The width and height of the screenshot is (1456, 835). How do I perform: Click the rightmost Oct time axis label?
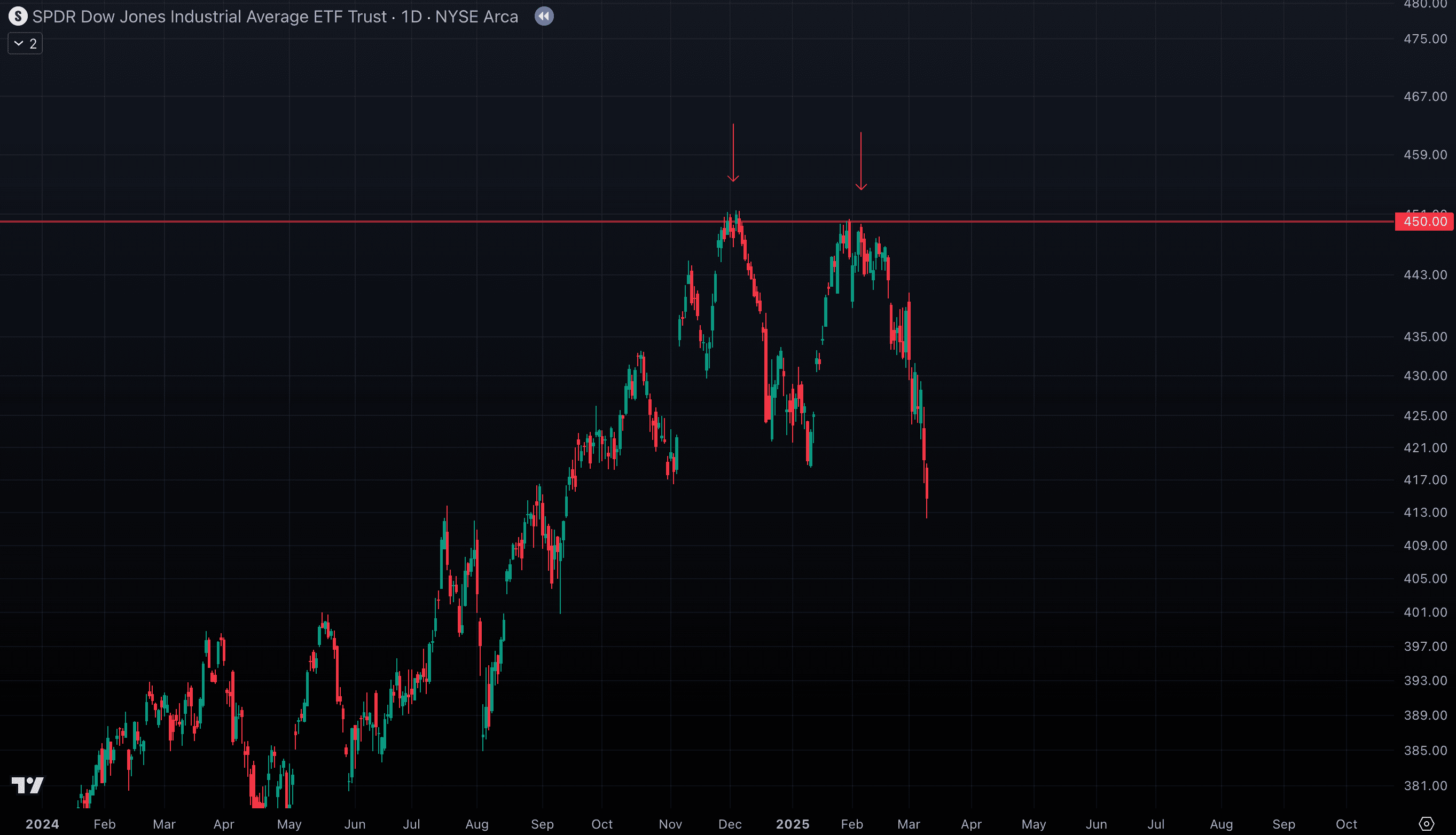tap(1346, 824)
